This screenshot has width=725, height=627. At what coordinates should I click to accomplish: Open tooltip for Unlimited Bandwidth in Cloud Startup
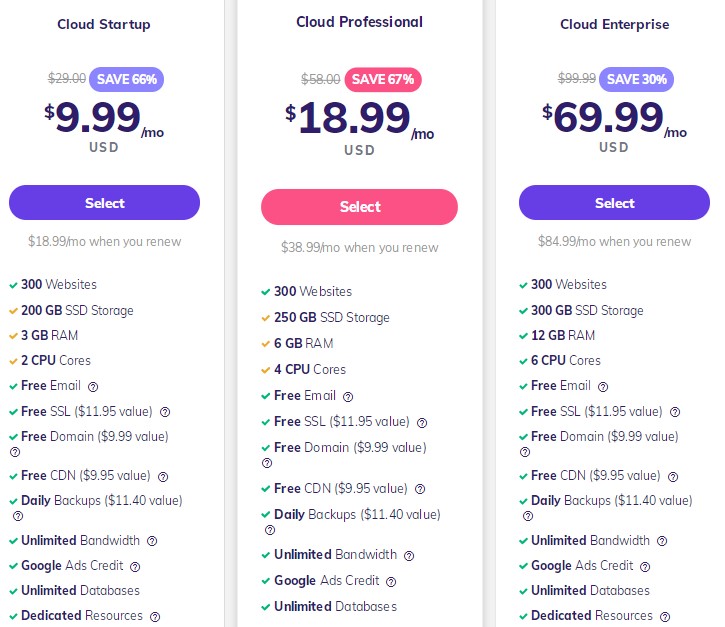click(152, 541)
